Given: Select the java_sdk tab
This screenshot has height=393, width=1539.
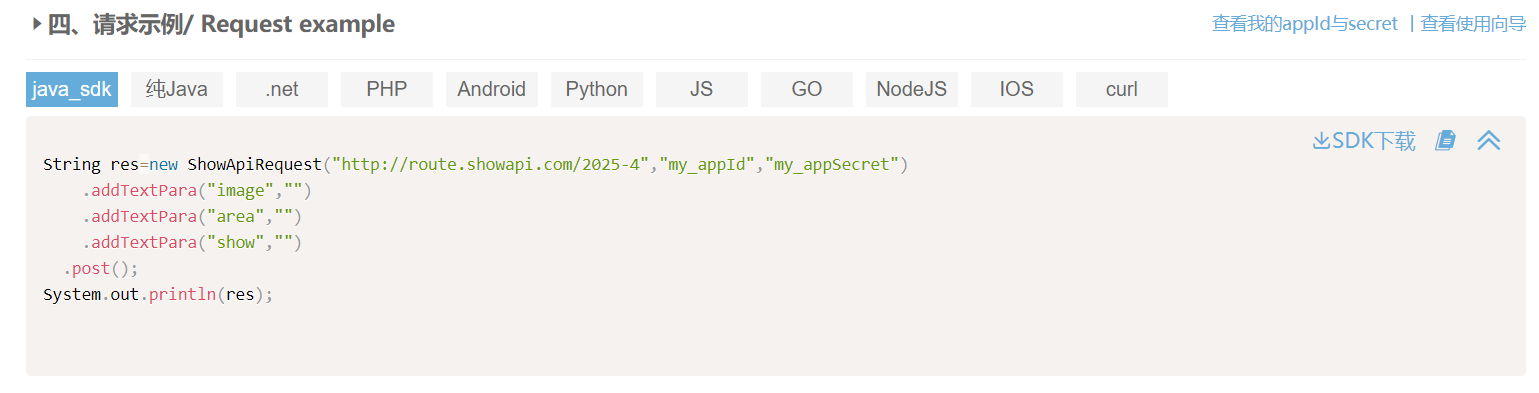Looking at the screenshot, I should [x=72, y=89].
